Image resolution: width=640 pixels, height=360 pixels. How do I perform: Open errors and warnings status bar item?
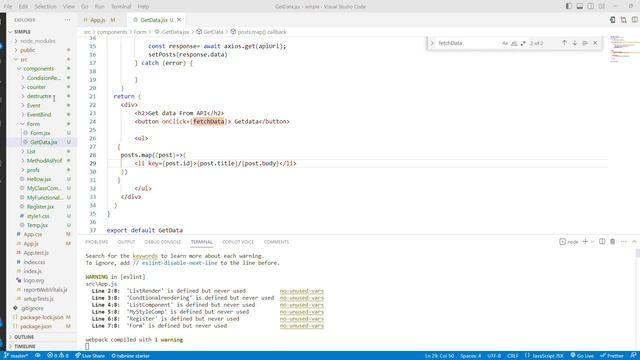[x=58, y=356]
